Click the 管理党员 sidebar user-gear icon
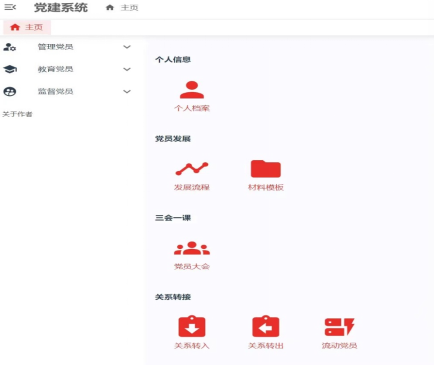Viewport: 434px width, 365px height. [x=10, y=47]
